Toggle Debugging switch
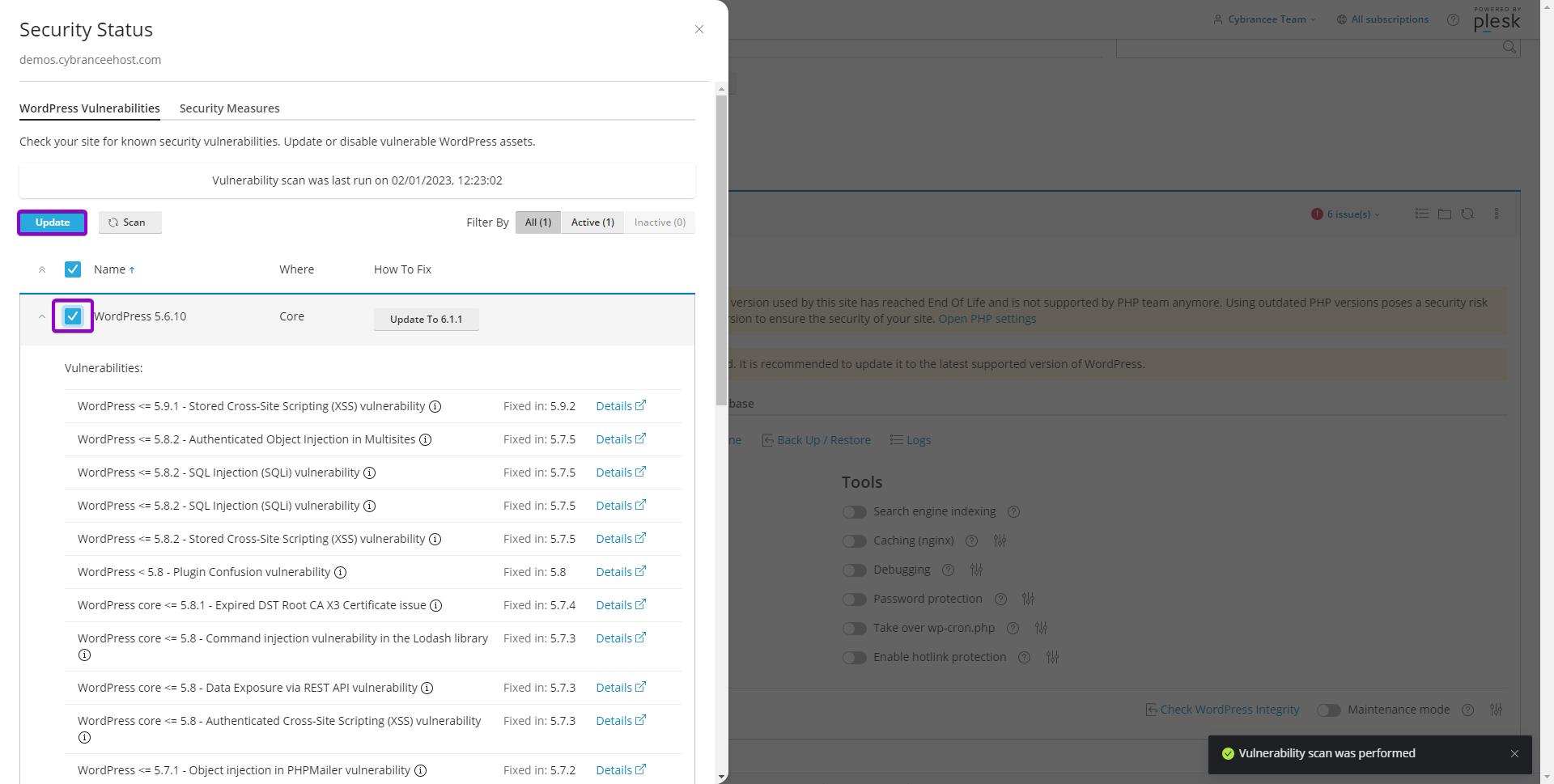This screenshot has height=784, width=1554. click(854, 570)
